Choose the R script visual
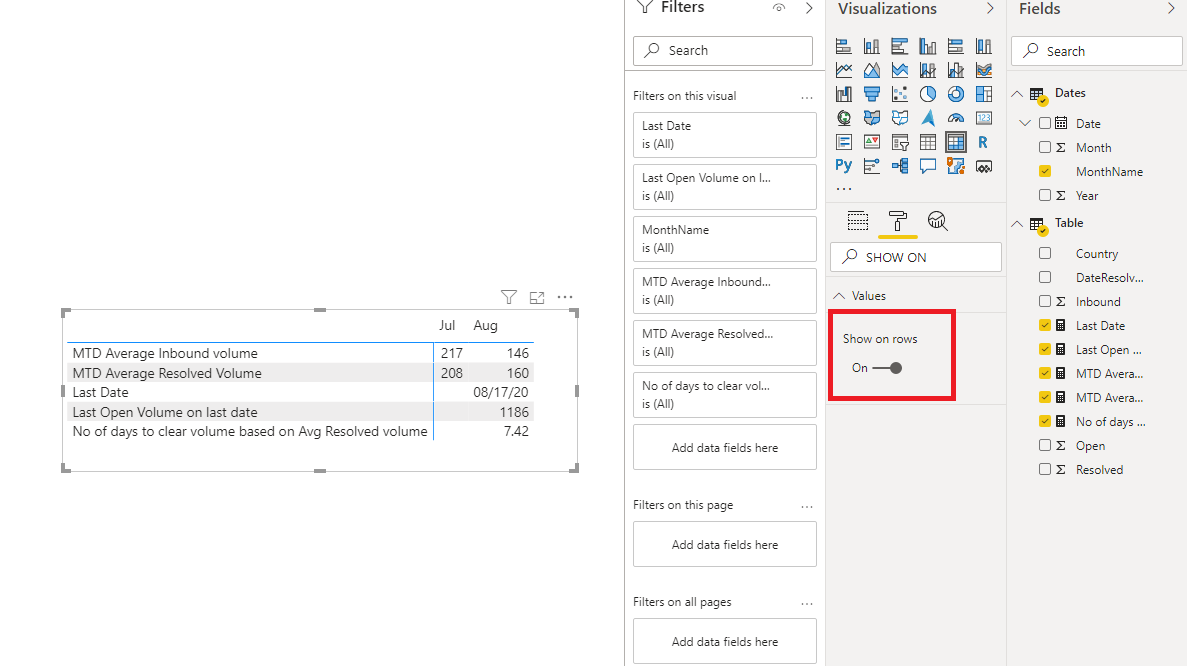This screenshot has width=1187, height=666. [983, 142]
